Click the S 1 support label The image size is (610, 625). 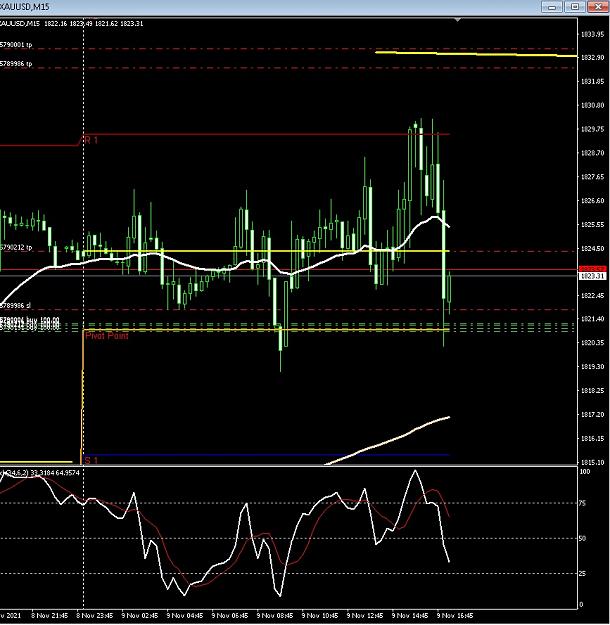coord(91,461)
